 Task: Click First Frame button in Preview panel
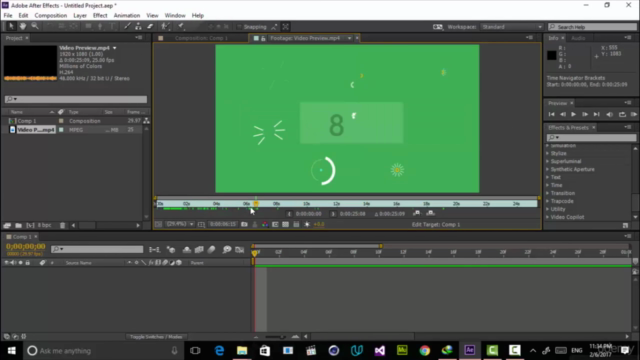tap(551, 115)
